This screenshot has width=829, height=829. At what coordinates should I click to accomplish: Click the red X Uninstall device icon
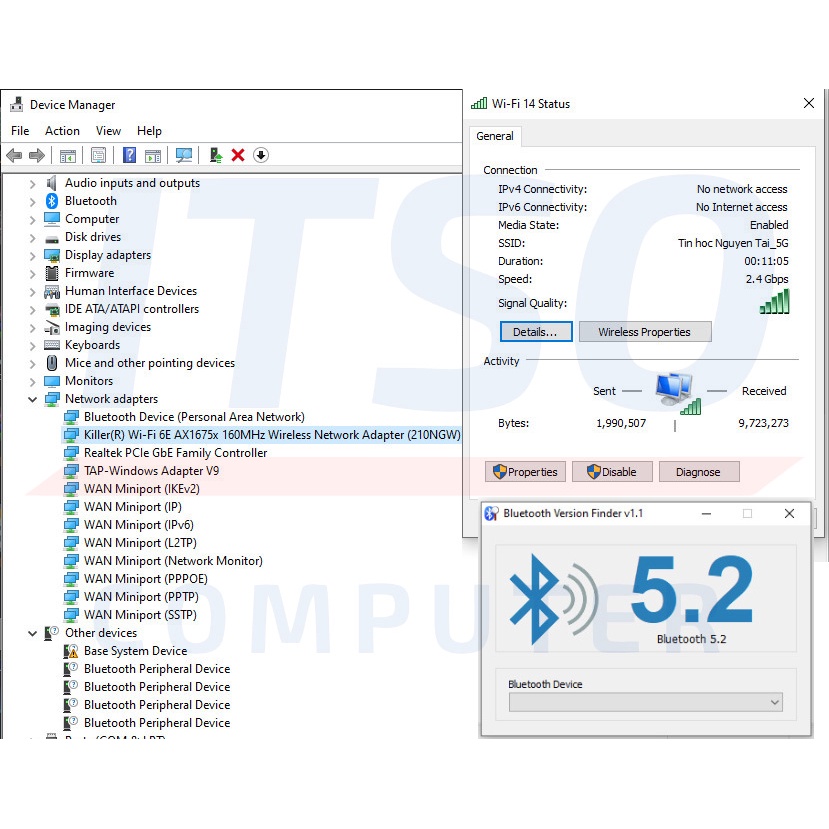[238, 155]
